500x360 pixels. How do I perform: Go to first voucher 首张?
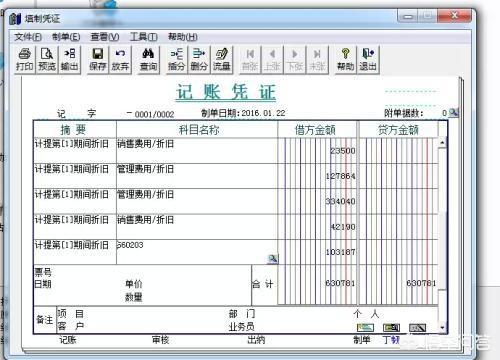point(250,60)
